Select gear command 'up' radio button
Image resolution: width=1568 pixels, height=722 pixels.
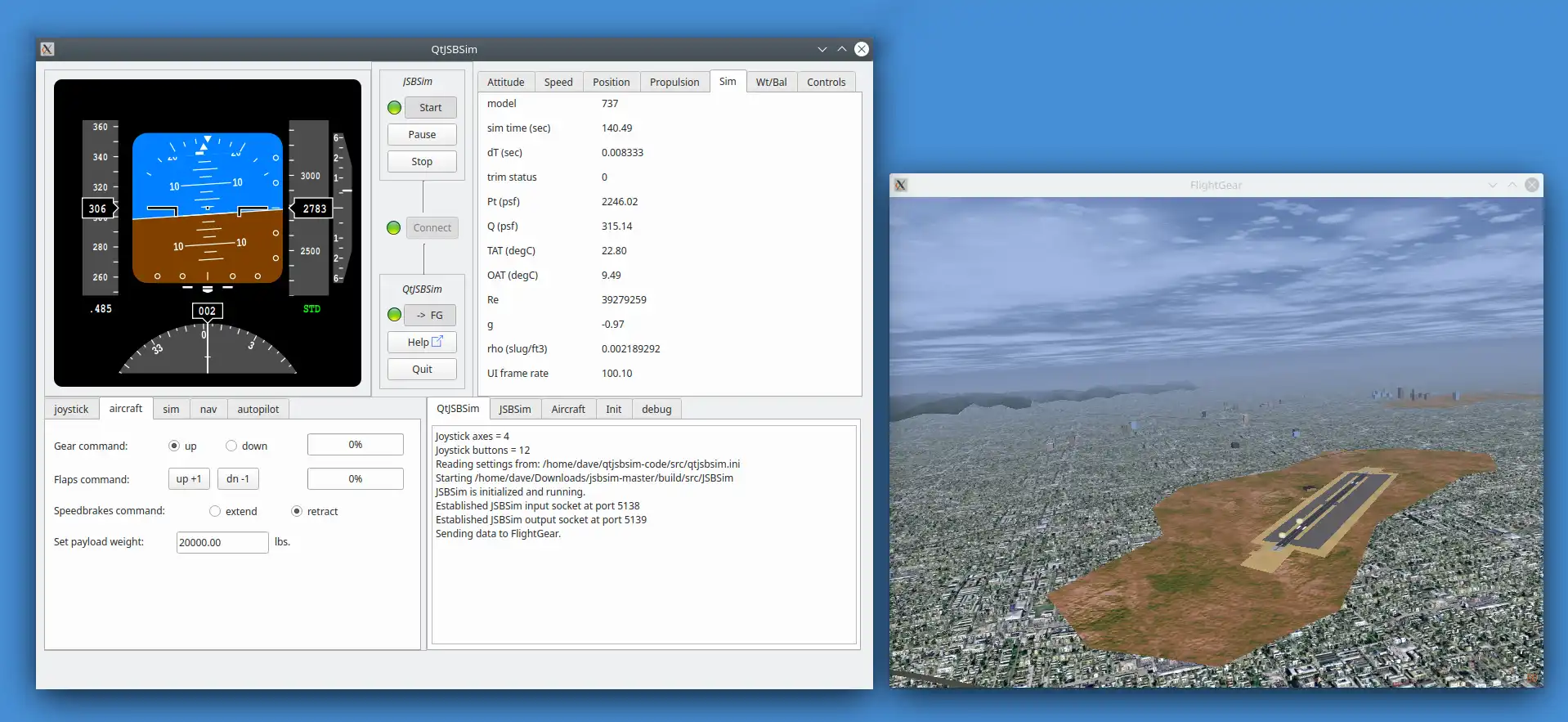click(174, 446)
